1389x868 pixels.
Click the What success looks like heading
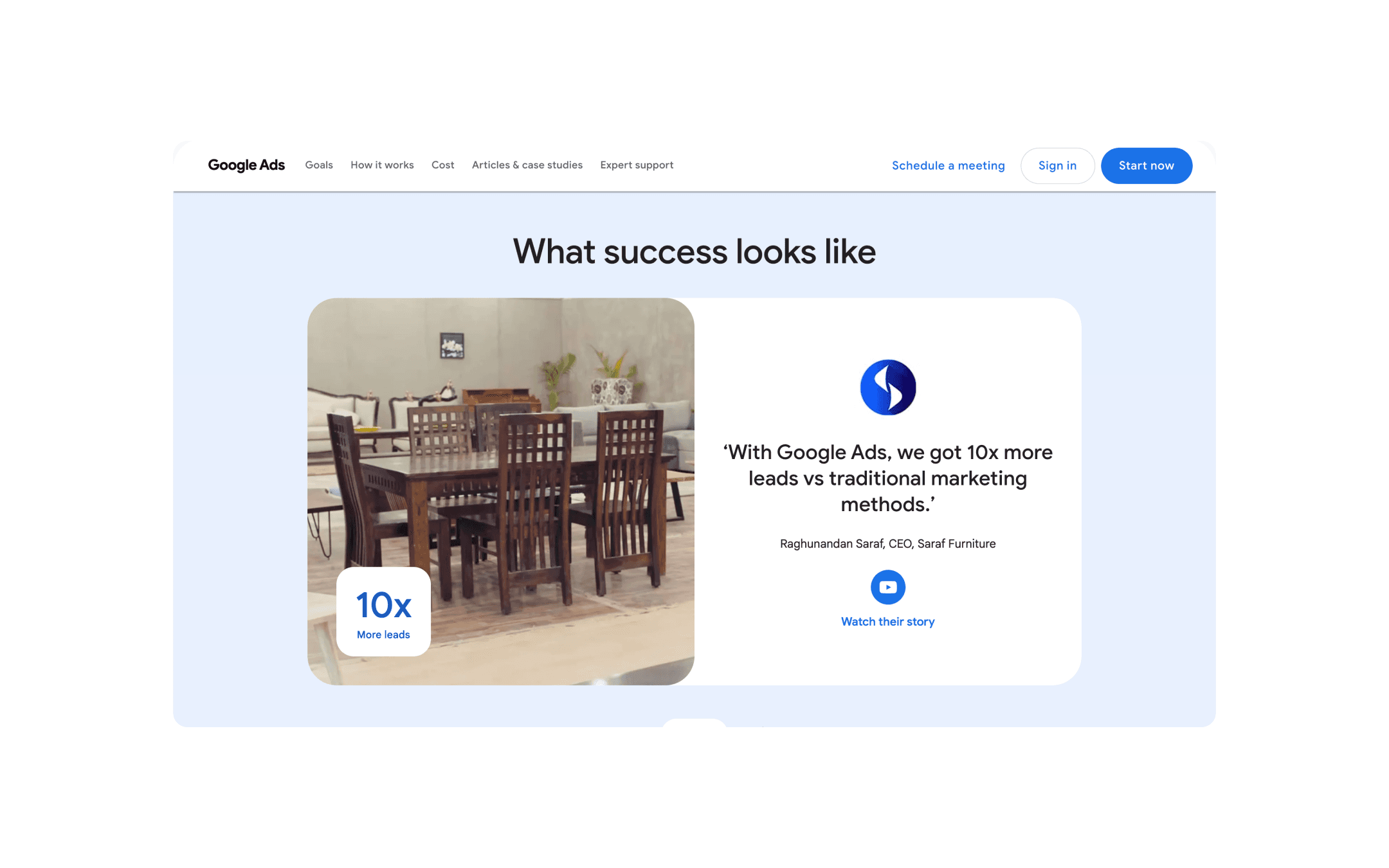click(694, 251)
